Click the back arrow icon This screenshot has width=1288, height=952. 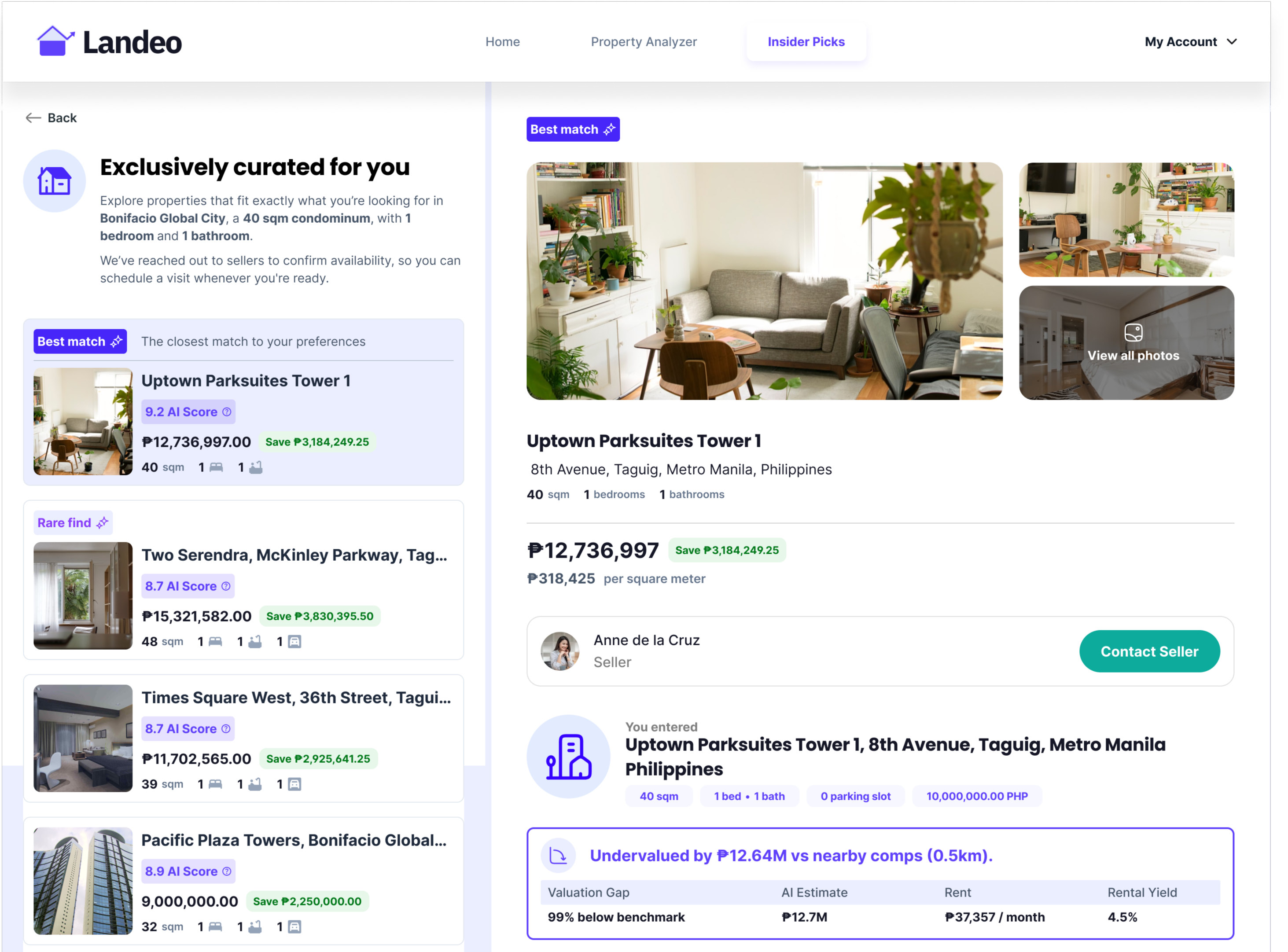click(33, 118)
